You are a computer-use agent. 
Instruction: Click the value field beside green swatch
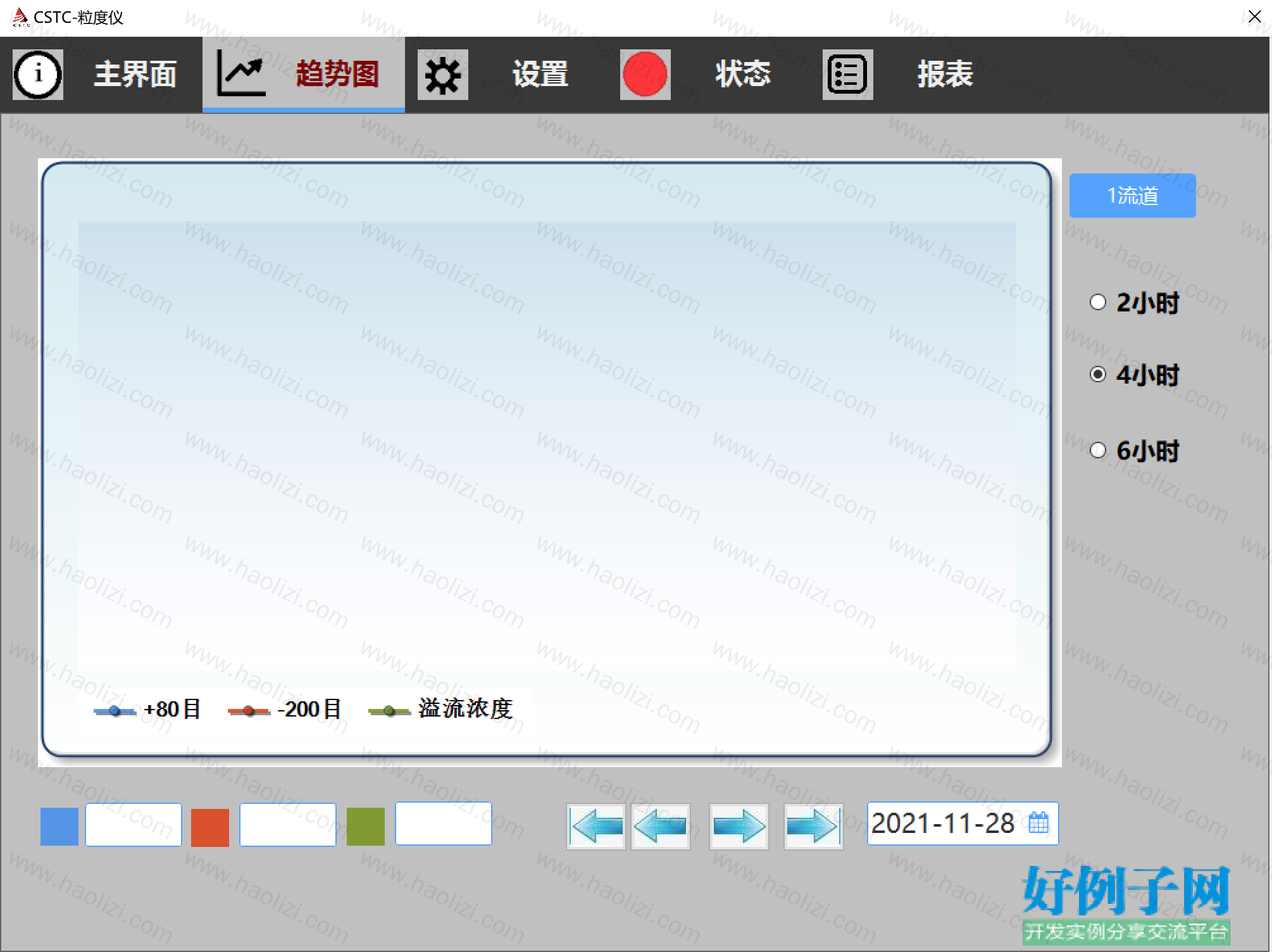[444, 824]
